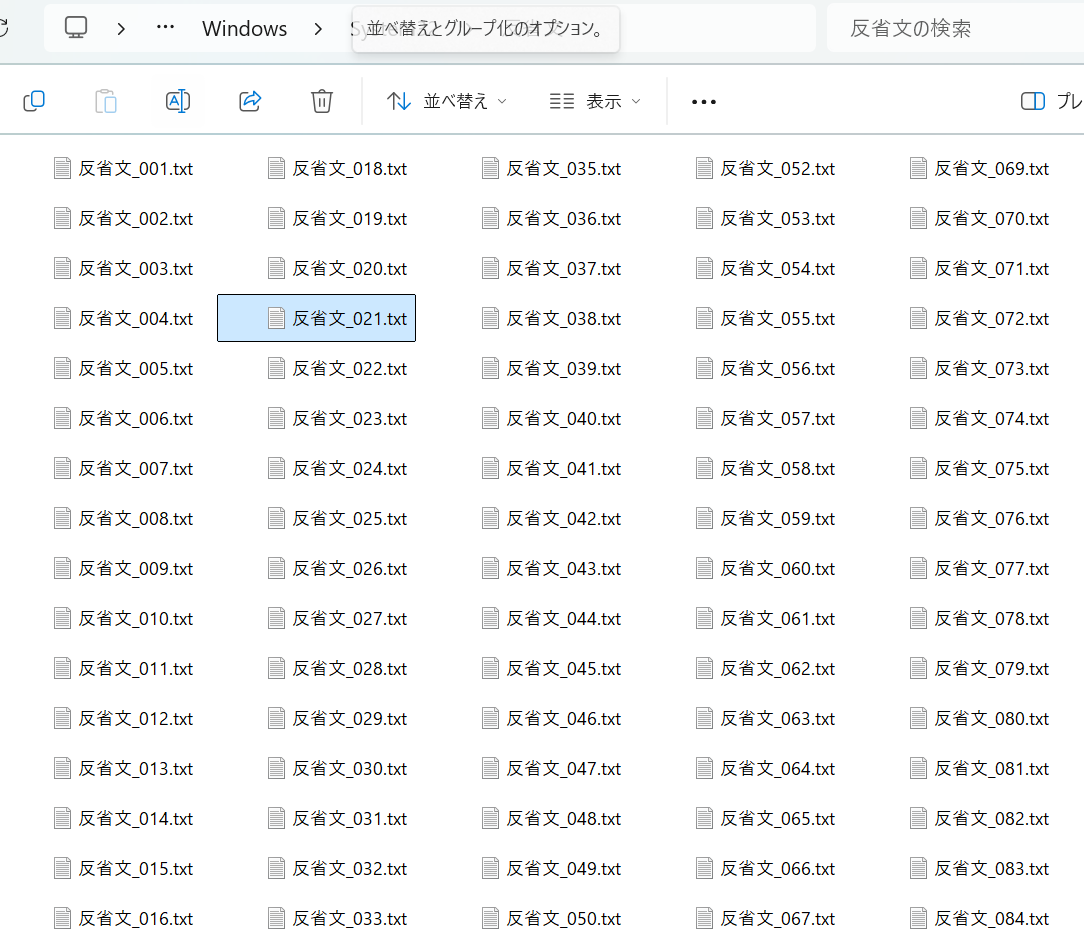Select the Rename icon in the toolbar

point(177,100)
